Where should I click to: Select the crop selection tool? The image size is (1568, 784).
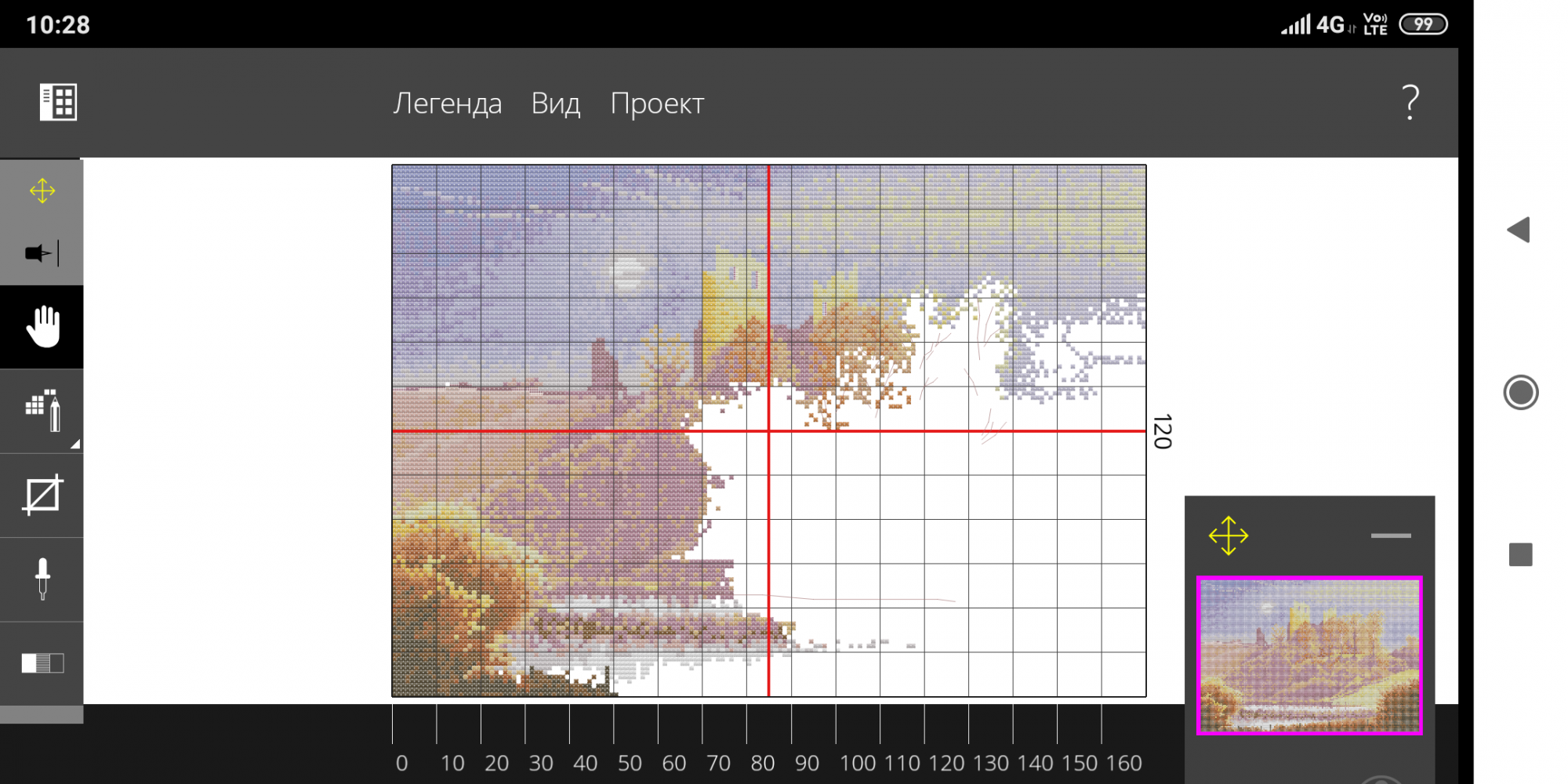pyautogui.click(x=42, y=495)
